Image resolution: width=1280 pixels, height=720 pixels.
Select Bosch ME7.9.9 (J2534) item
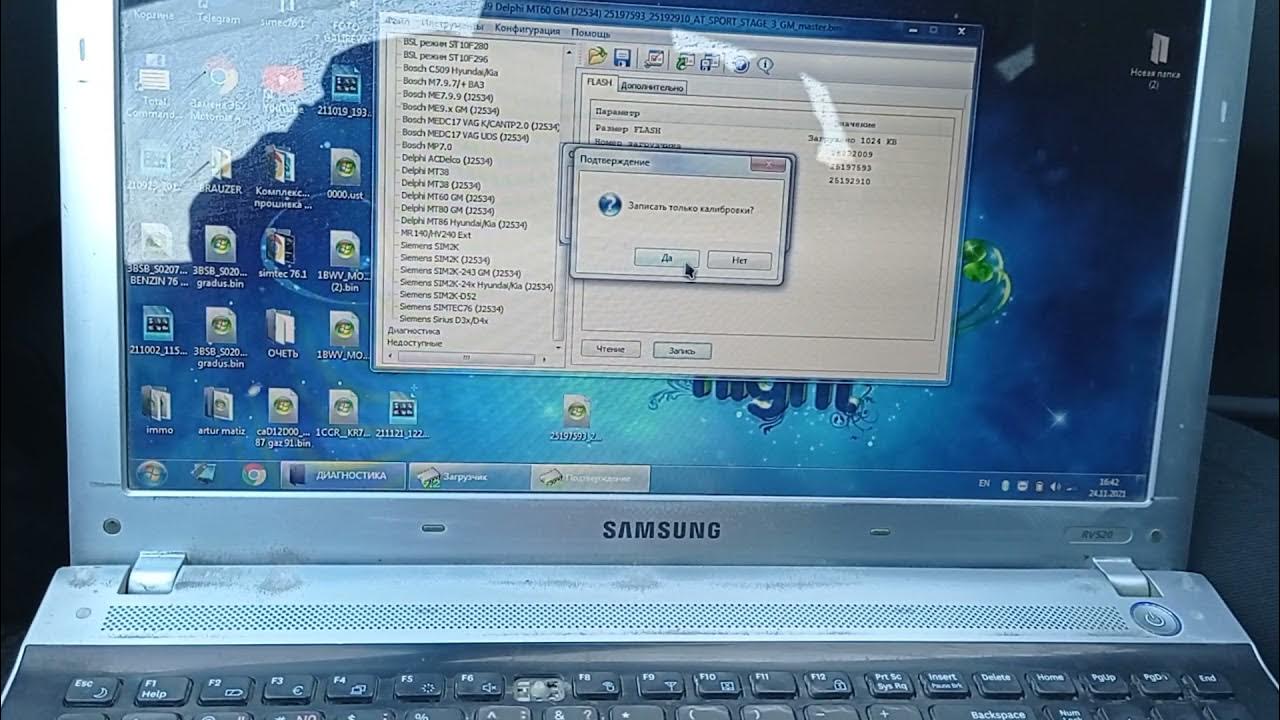pyautogui.click(x=450, y=95)
